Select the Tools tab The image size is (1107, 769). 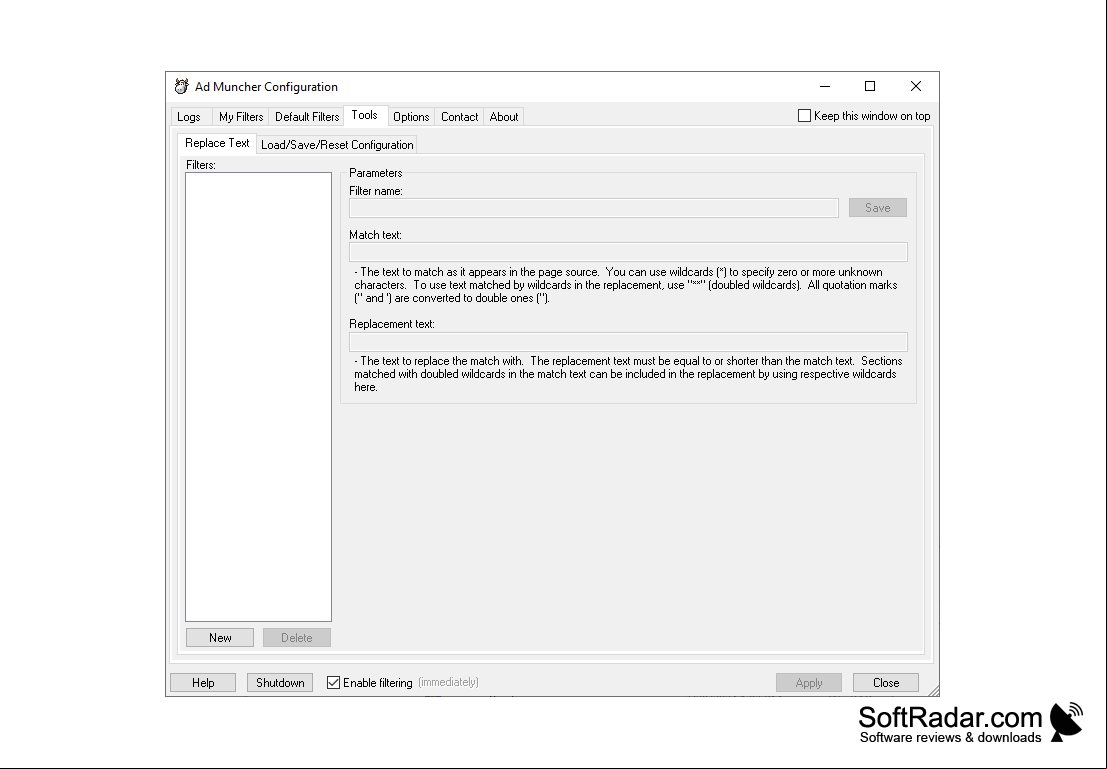pyautogui.click(x=364, y=115)
